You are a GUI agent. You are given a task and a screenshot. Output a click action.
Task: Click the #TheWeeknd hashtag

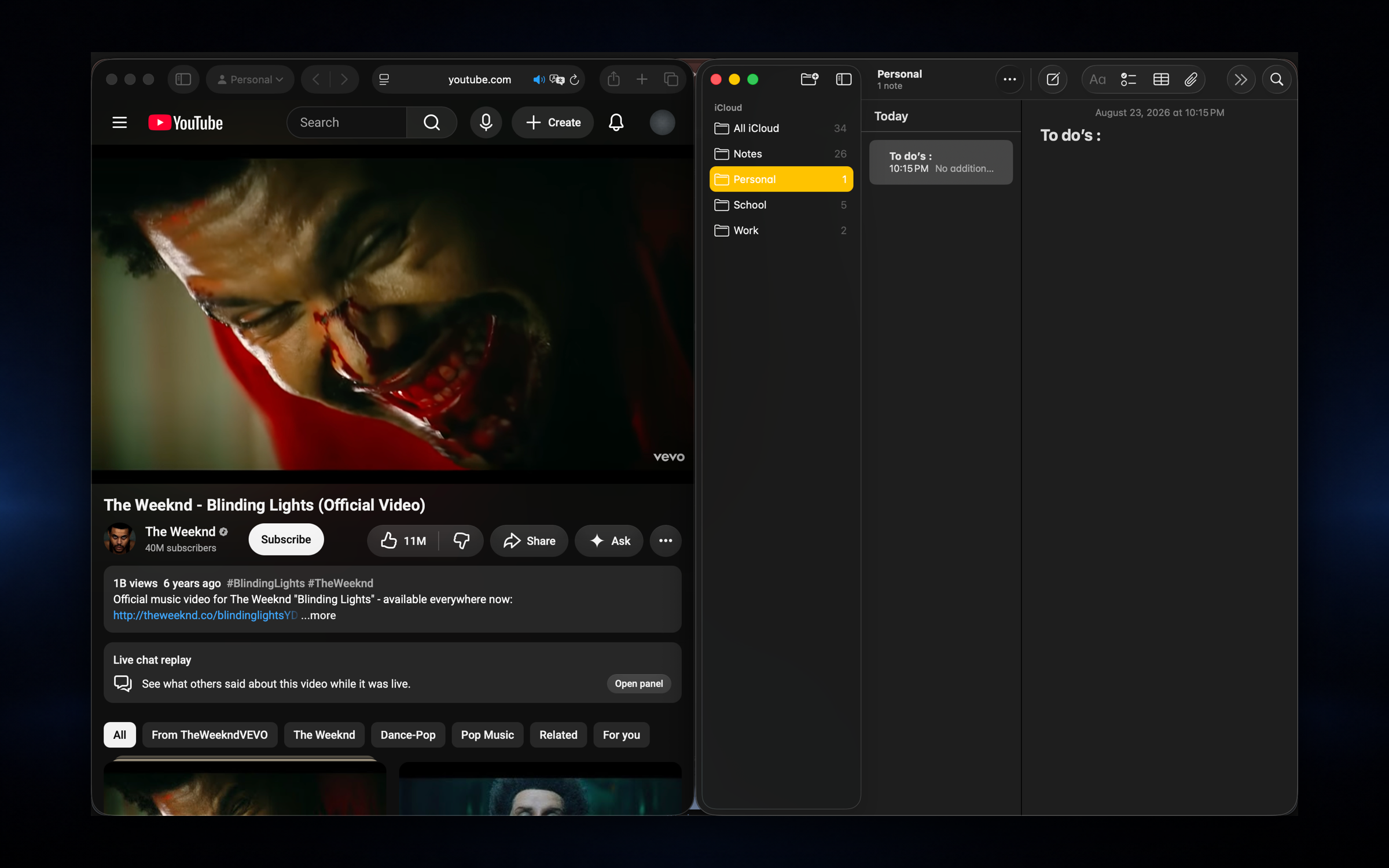click(x=341, y=583)
